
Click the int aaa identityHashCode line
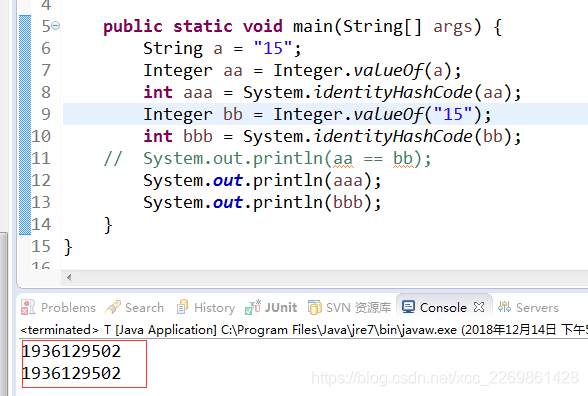332,92
